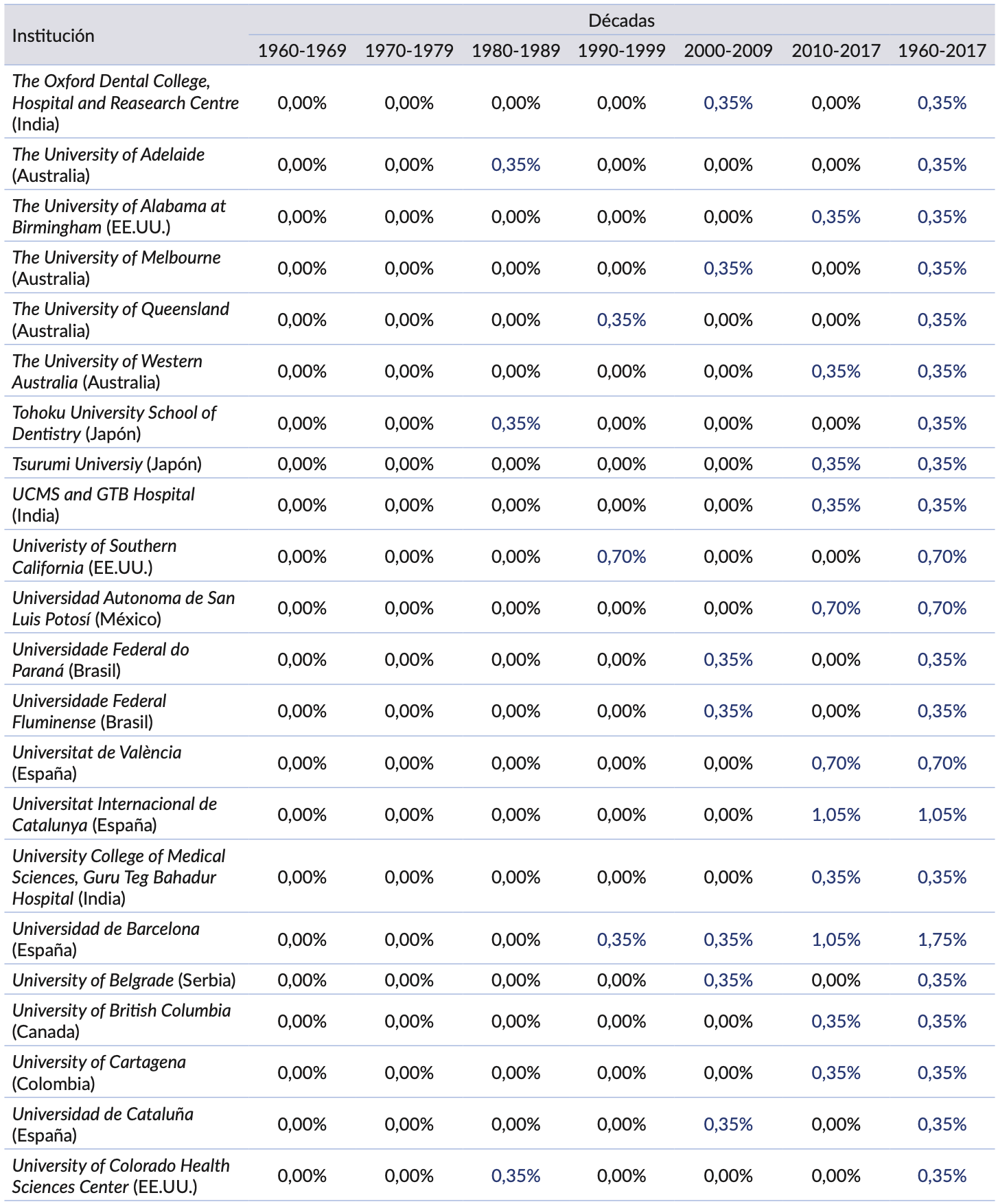This screenshot has width=998, height=1204.
Task: Click the 1990-1999 column header
Action: point(621,51)
